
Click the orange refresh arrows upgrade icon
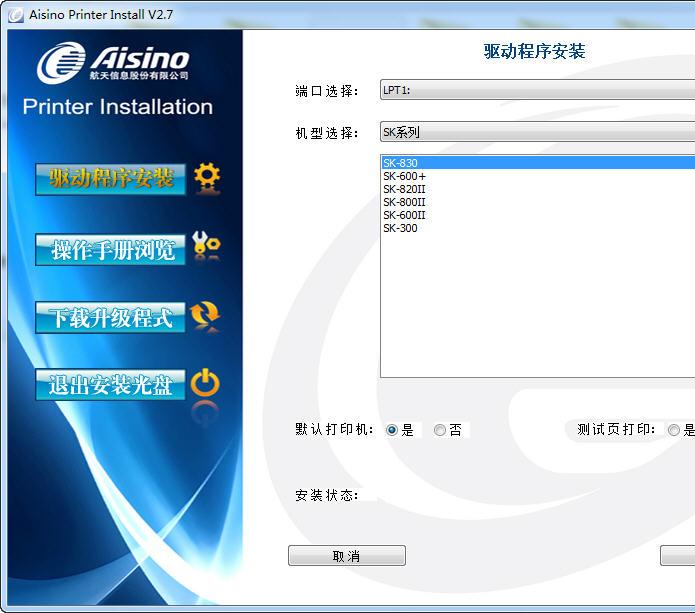(x=206, y=315)
